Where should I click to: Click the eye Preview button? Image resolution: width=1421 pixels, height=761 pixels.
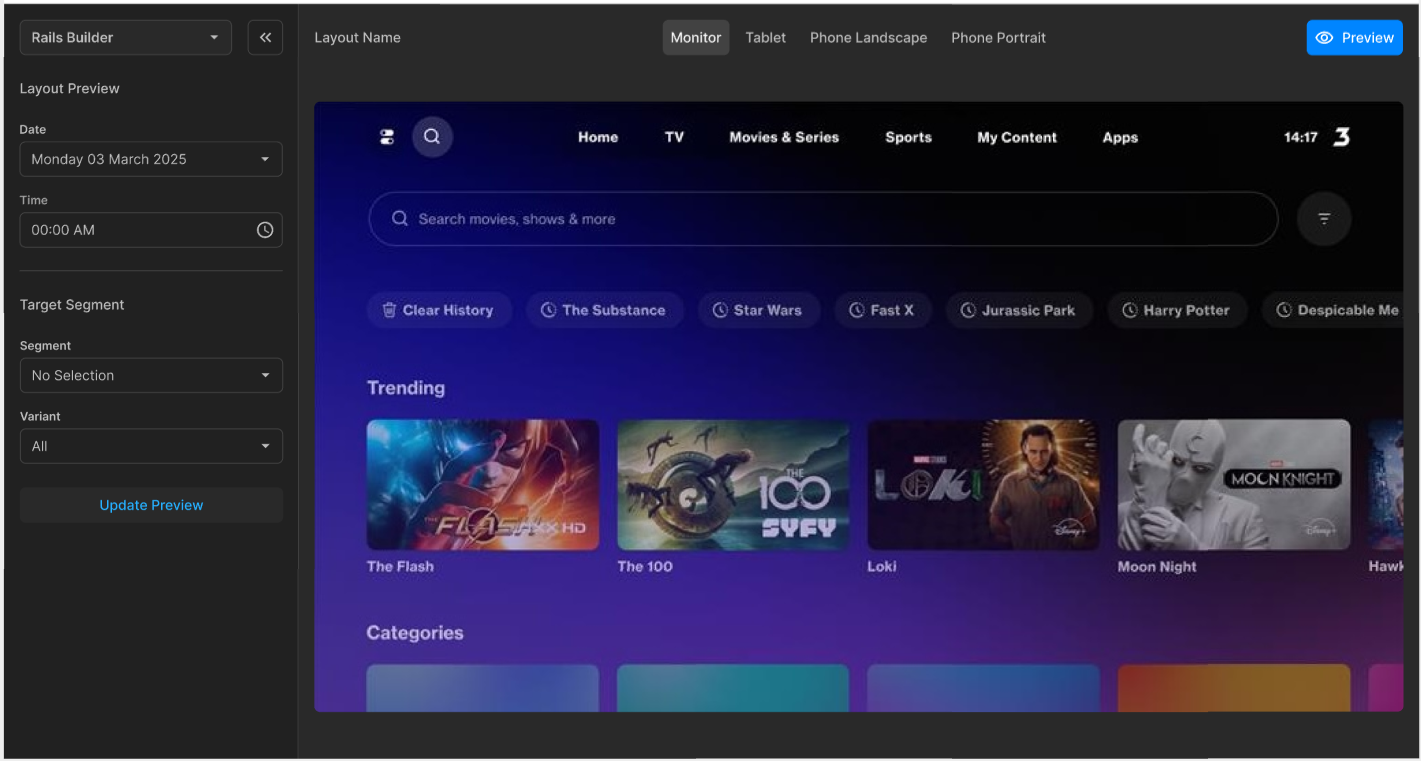point(1354,38)
